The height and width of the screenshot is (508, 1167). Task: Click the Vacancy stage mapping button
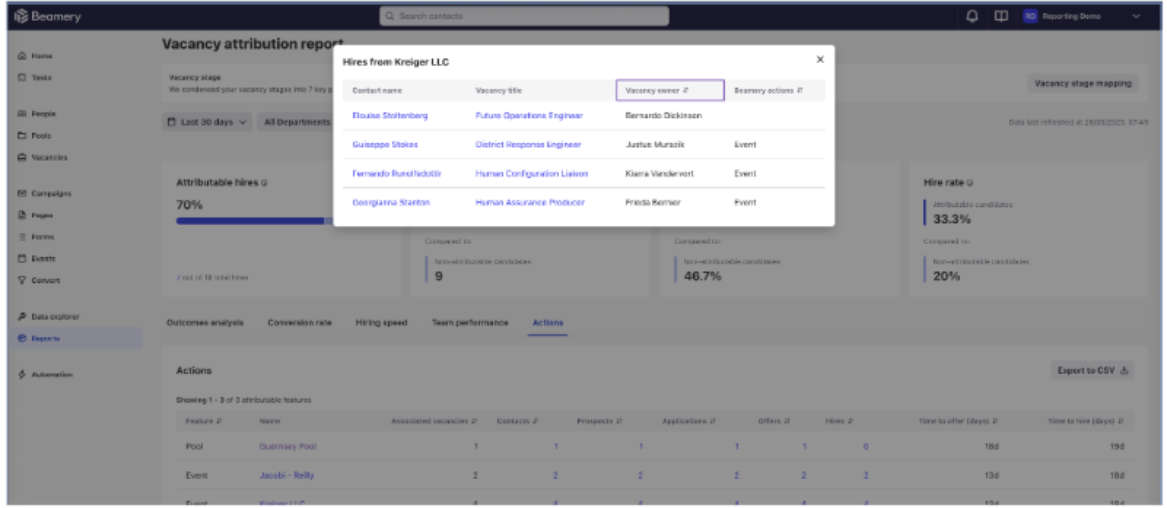click(x=1082, y=83)
